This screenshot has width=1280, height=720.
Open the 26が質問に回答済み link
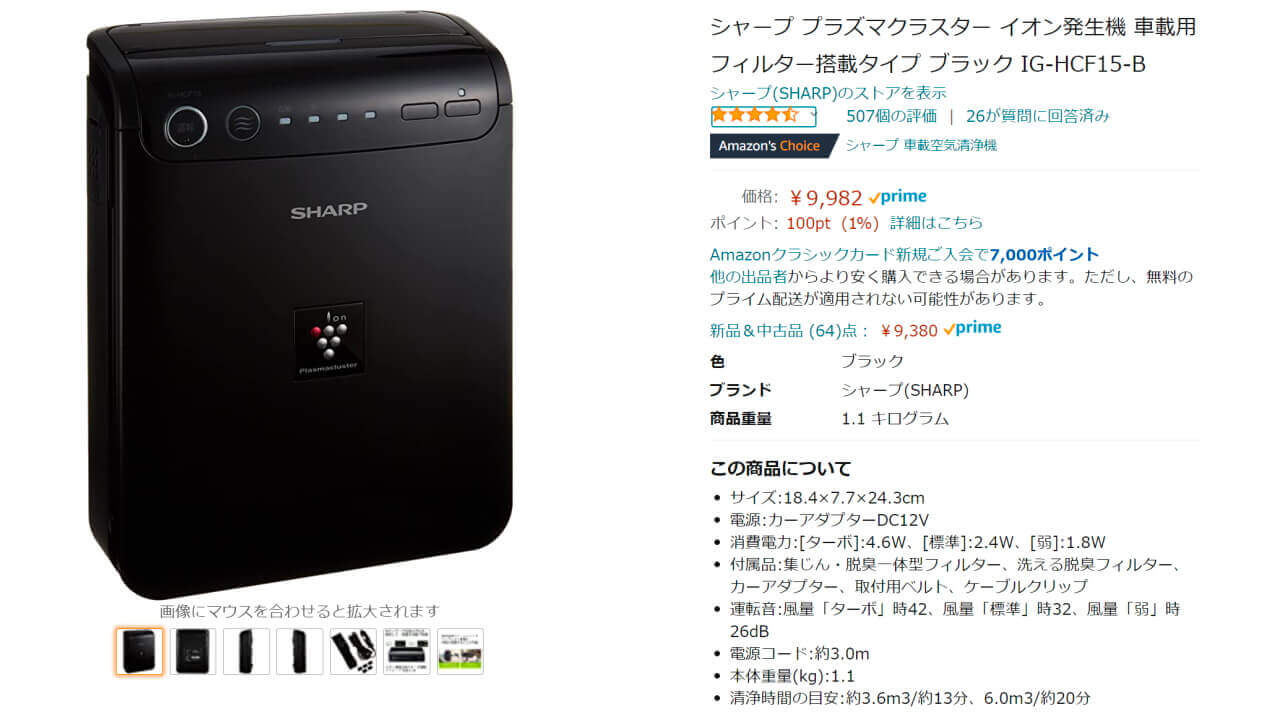coord(1038,115)
